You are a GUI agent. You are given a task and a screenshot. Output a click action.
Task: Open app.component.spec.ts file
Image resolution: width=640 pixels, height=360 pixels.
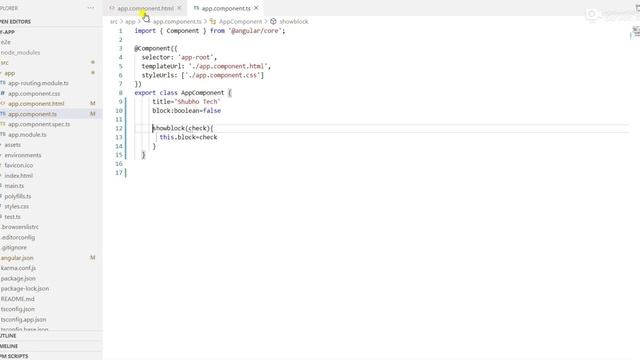(x=39, y=124)
